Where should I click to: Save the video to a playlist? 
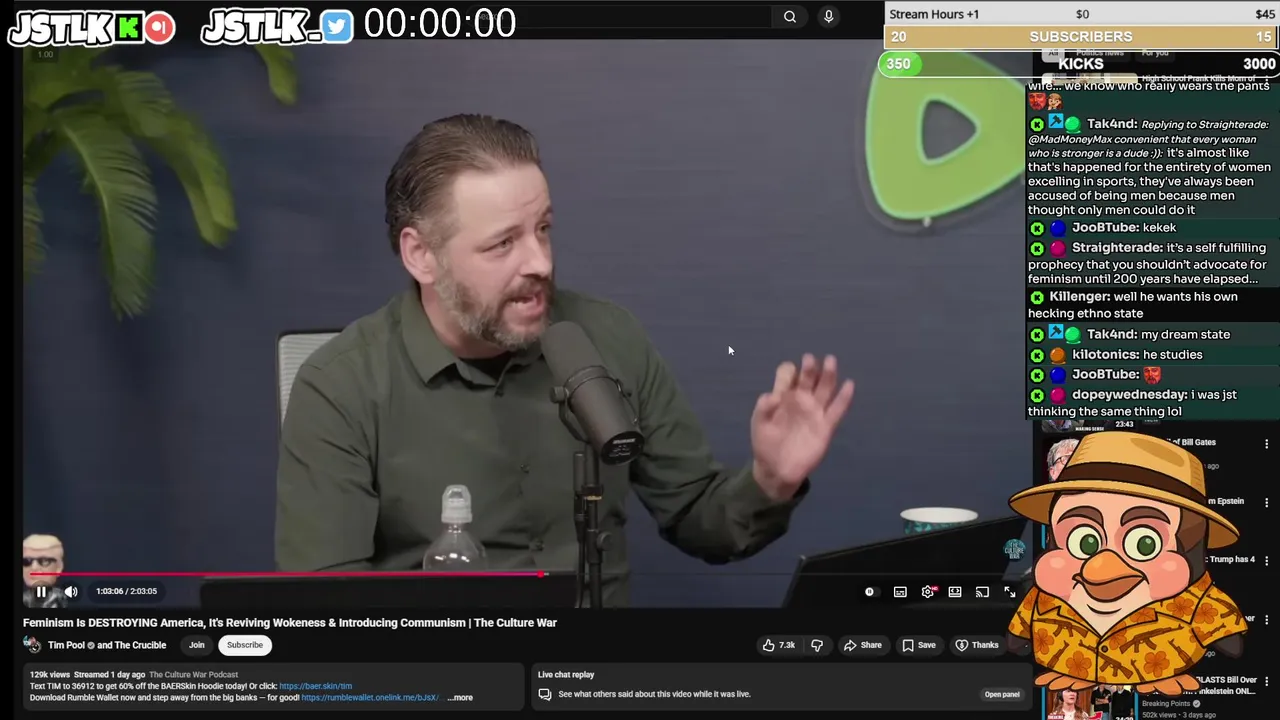[919, 645]
